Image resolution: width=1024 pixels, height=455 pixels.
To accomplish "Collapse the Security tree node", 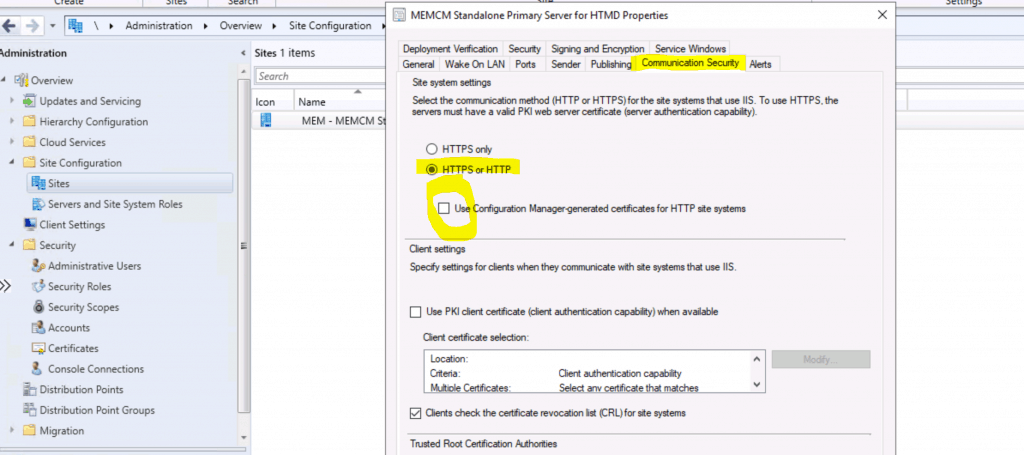I will click(12, 245).
